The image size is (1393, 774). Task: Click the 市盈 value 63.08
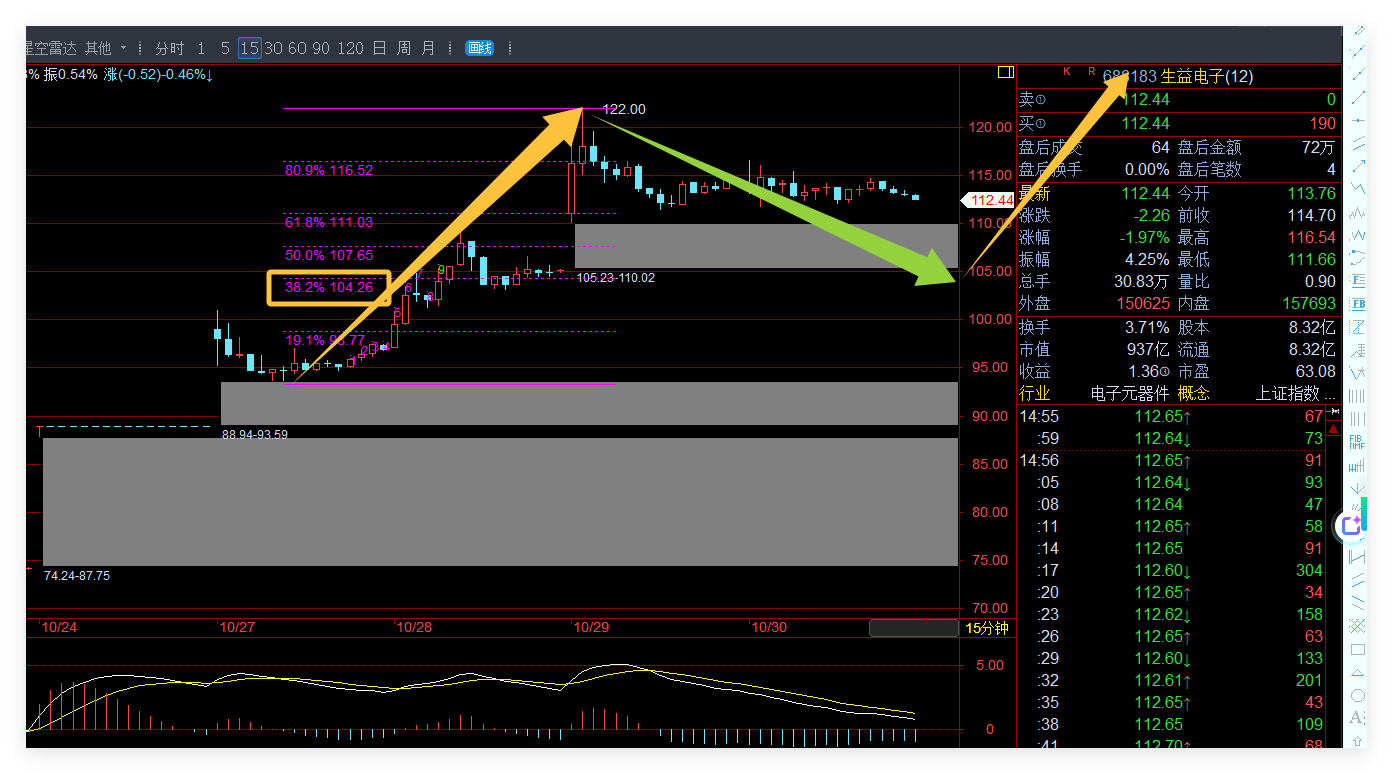tap(1314, 371)
